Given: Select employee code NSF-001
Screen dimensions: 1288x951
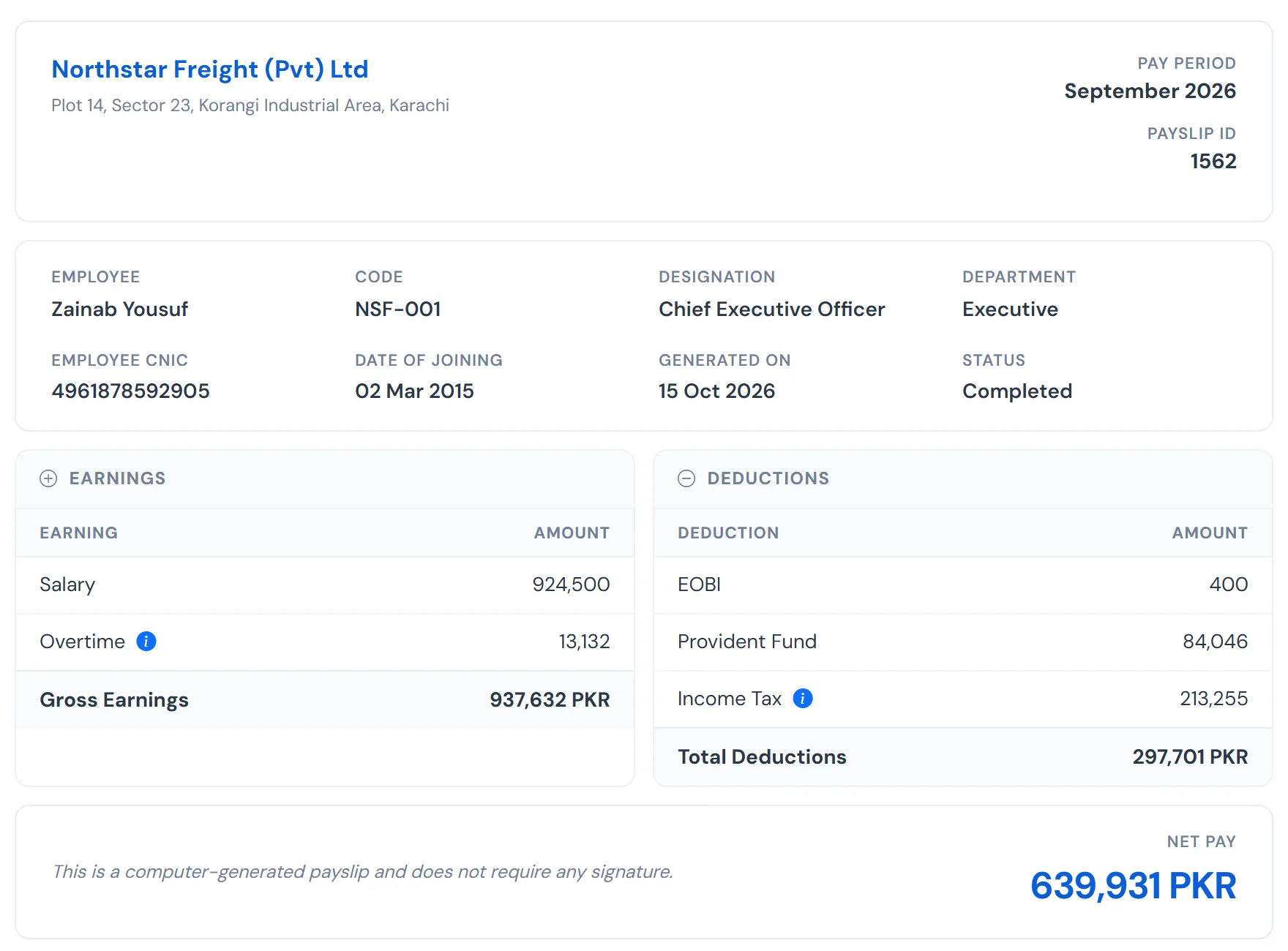Looking at the screenshot, I should (398, 309).
